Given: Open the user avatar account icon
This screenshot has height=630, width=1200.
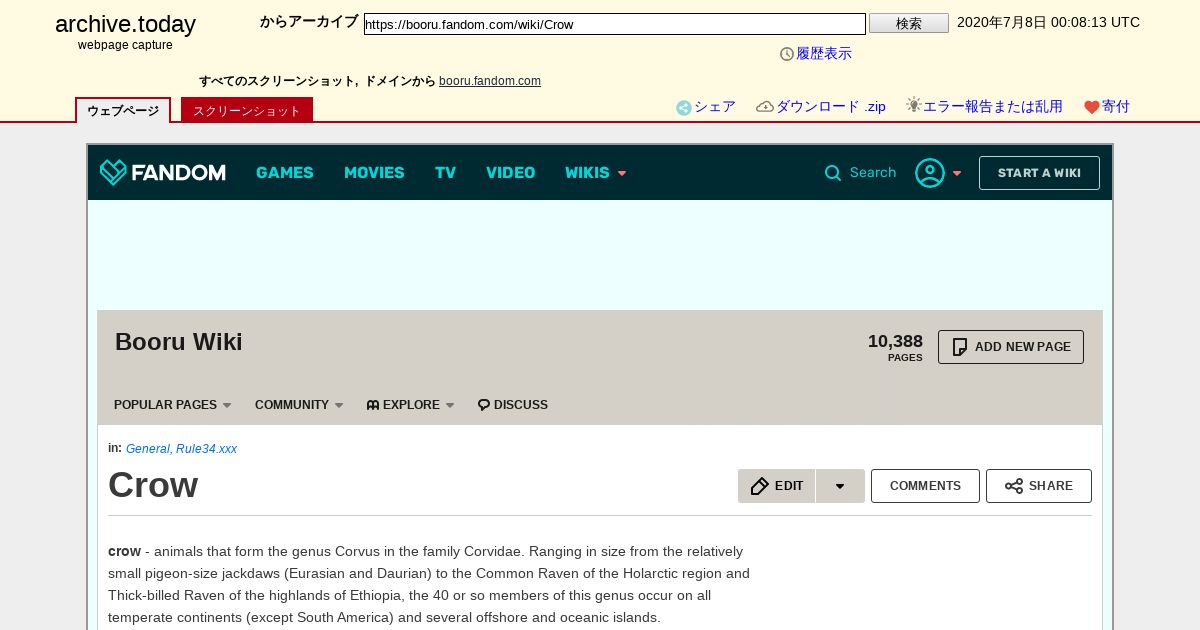Looking at the screenshot, I should [930, 173].
